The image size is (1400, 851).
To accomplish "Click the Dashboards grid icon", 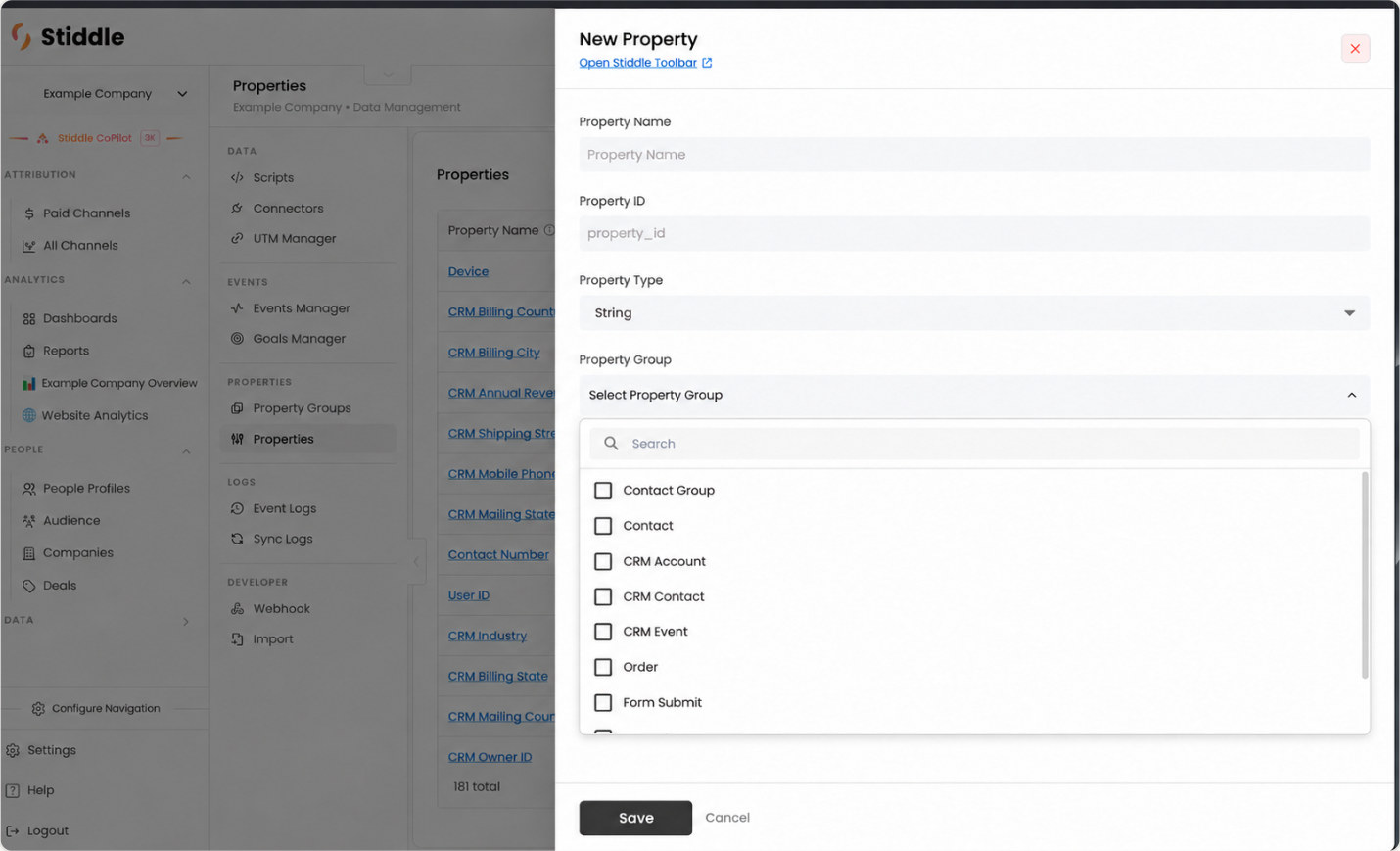I will (29, 319).
